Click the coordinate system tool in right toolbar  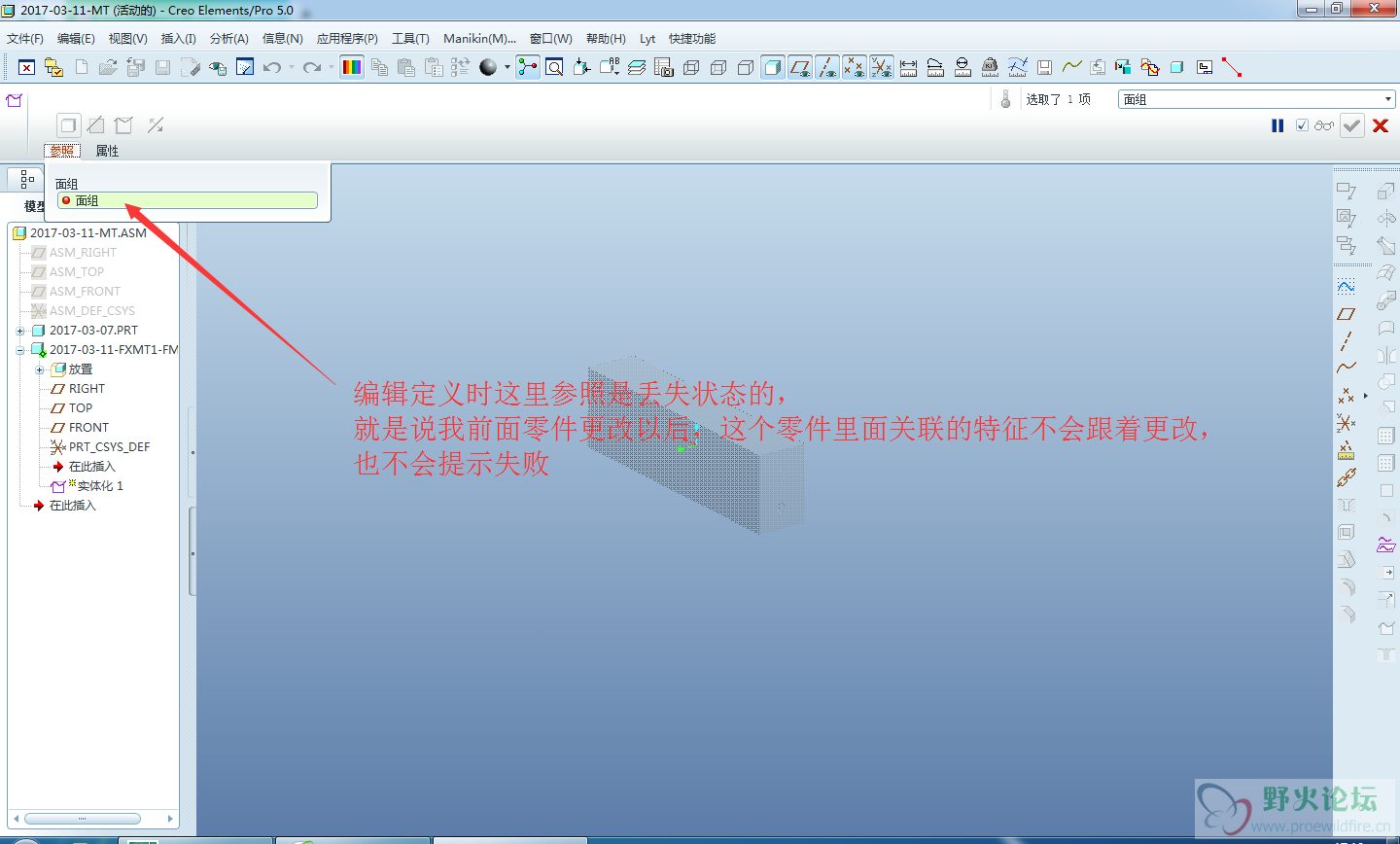click(1347, 423)
